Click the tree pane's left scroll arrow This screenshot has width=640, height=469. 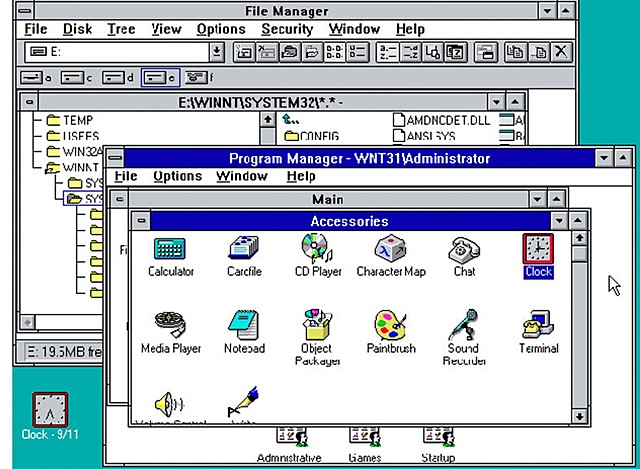pos(28,322)
